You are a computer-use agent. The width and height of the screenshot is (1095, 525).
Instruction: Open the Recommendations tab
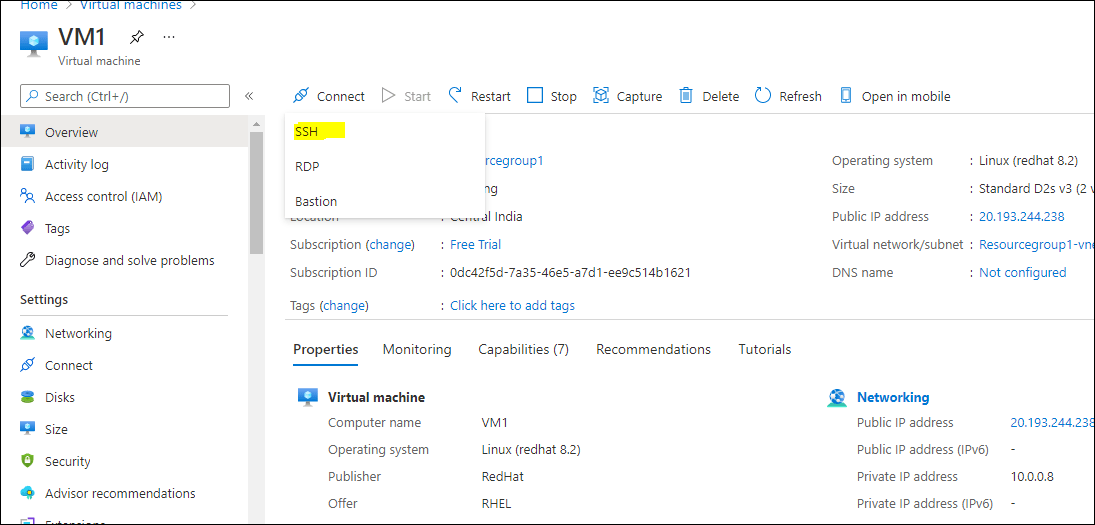(654, 349)
